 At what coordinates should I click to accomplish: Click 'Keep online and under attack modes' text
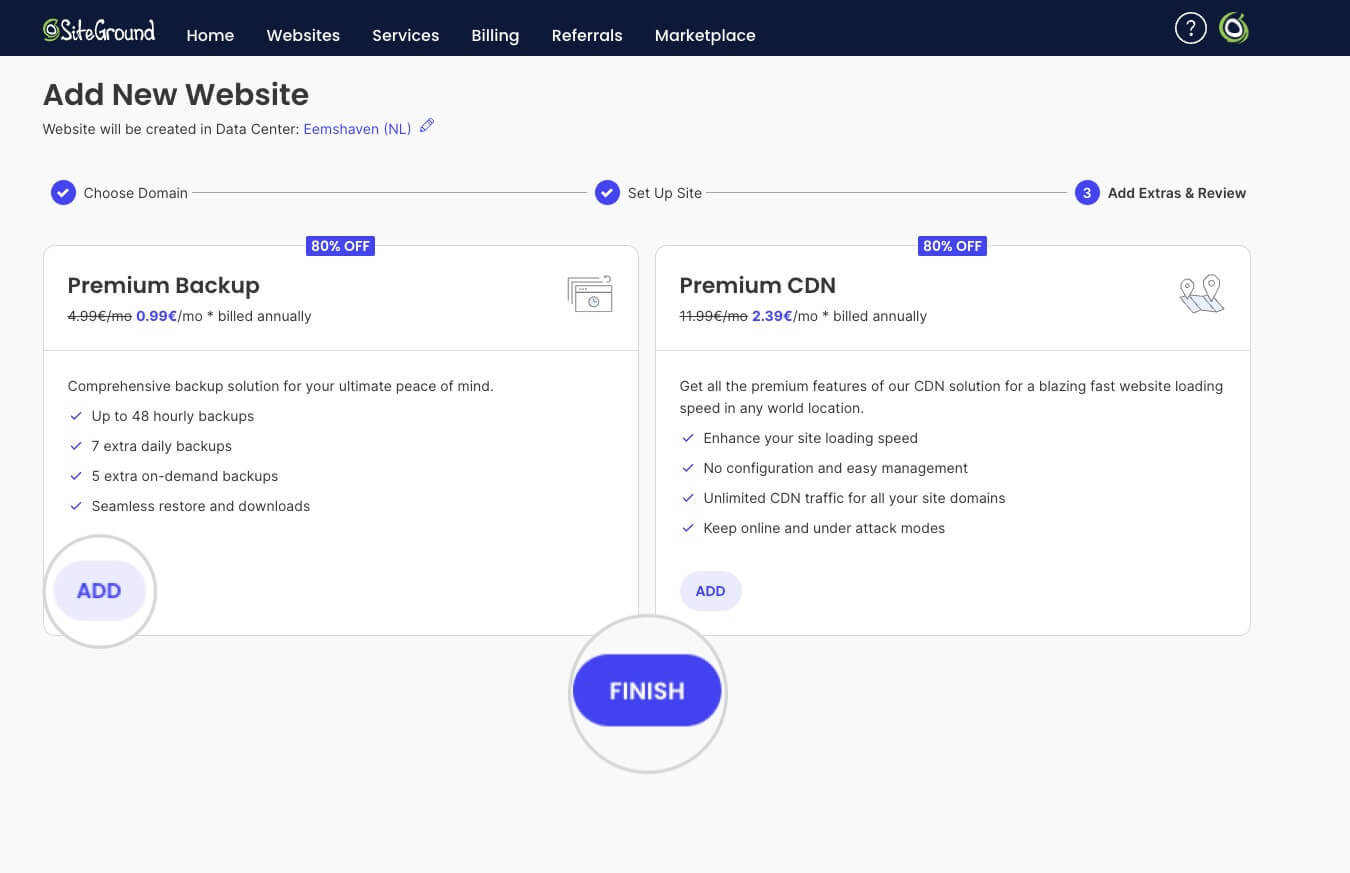(824, 528)
